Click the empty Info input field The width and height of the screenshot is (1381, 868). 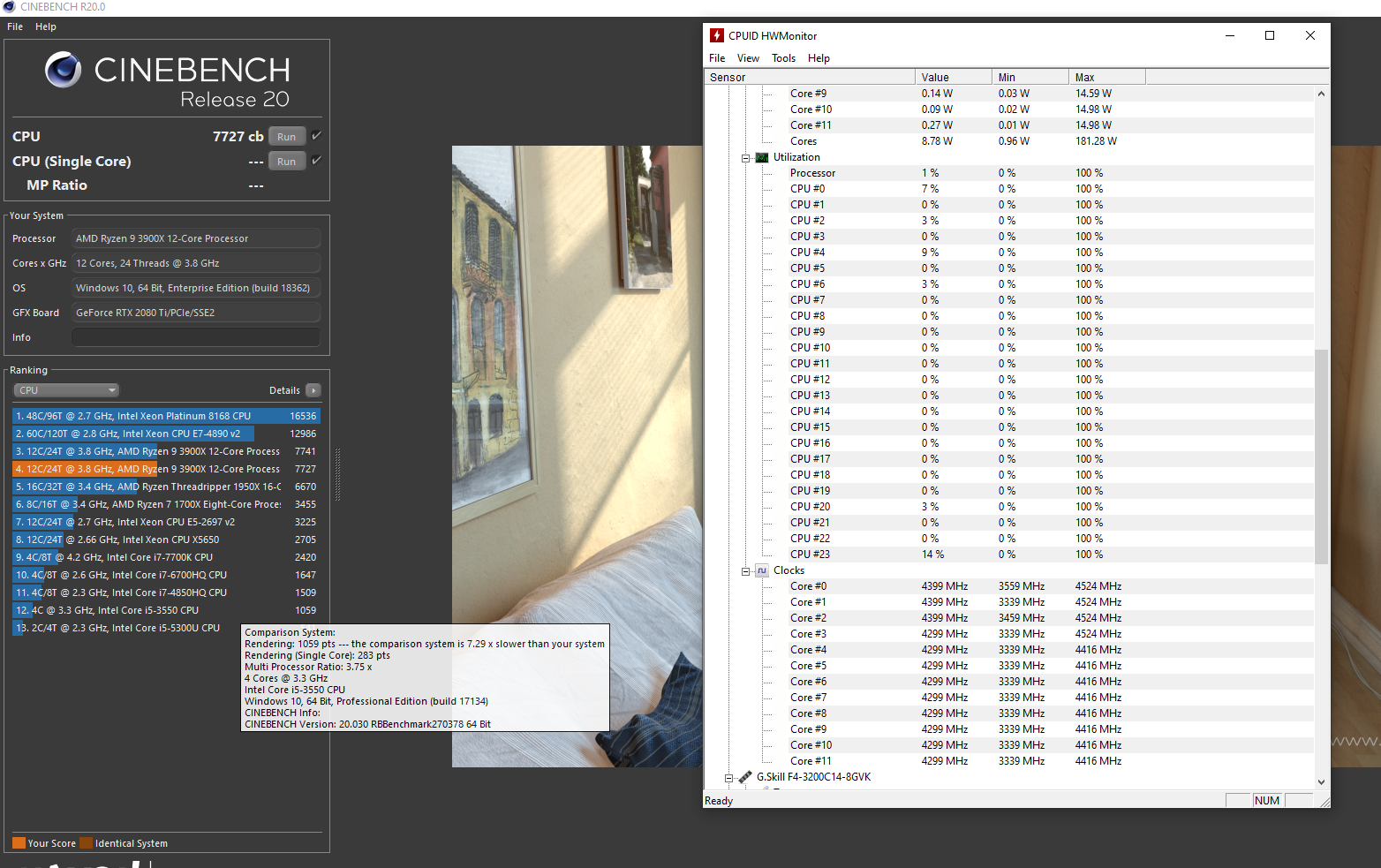pos(196,337)
